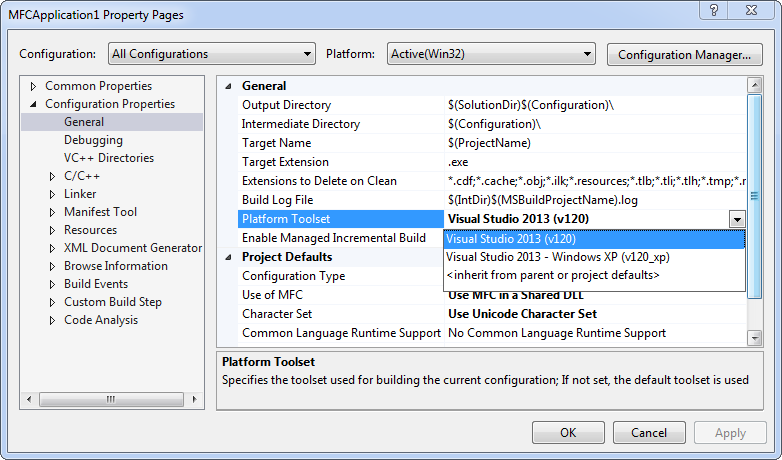
Task: Select Debugging in the properties tree
Action: click(93, 141)
